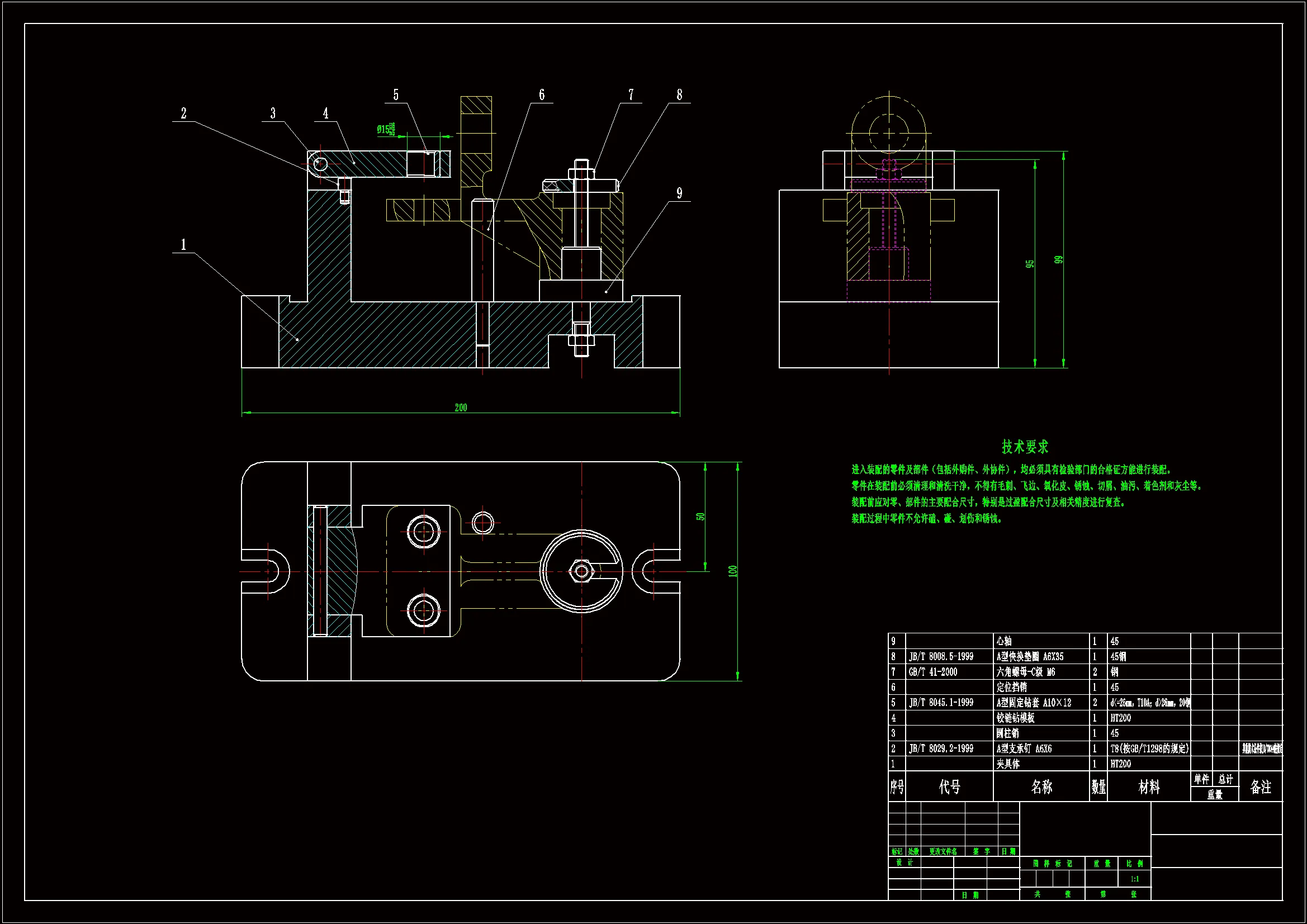Screen dimensions: 1307x924
Task: Click the 95 vertical dimension text
Action: click(x=1030, y=264)
